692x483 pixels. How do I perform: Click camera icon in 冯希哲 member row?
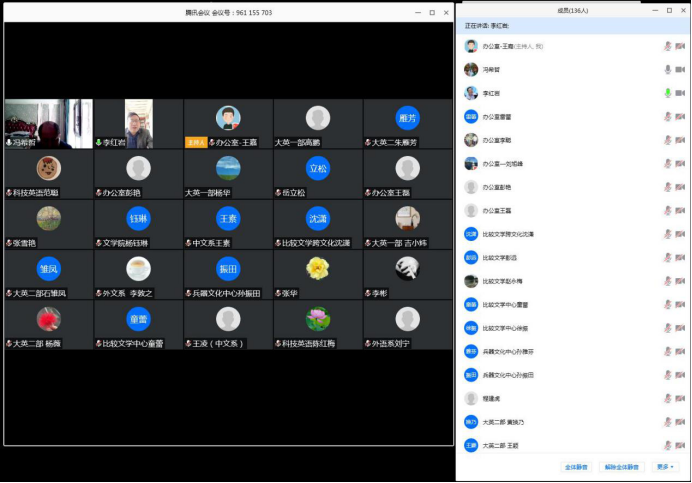680,69
